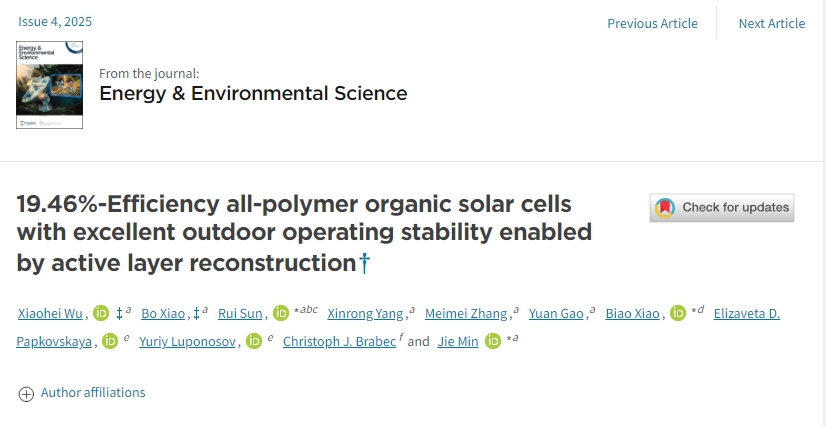This screenshot has height=426, width=826.
Task: Expand the Author affiliations section
Action: click(92, 393)
